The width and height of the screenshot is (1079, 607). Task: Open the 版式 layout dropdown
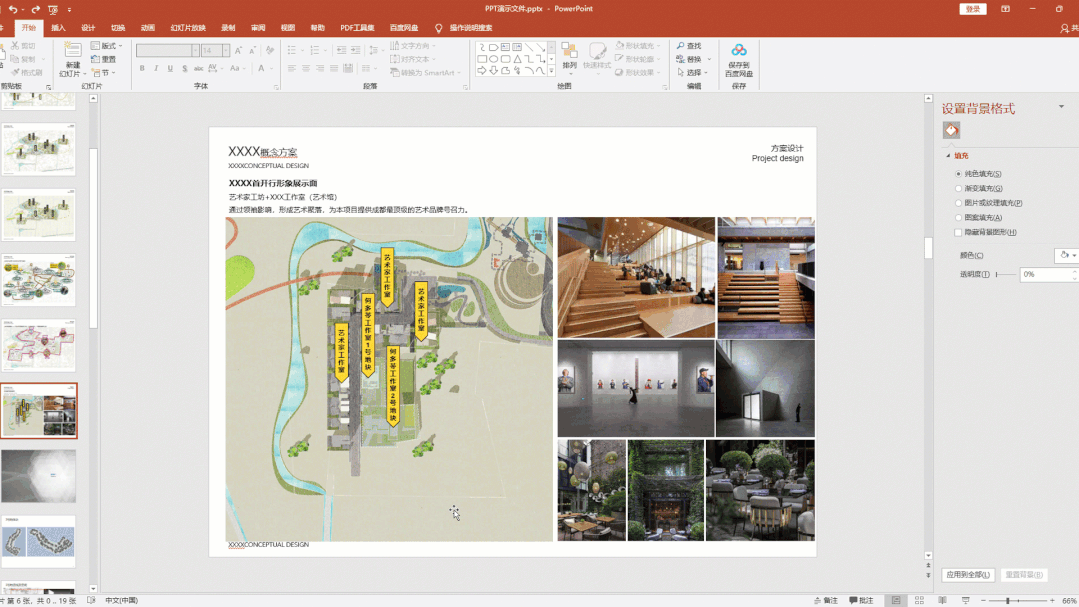(x=107, y=46)
